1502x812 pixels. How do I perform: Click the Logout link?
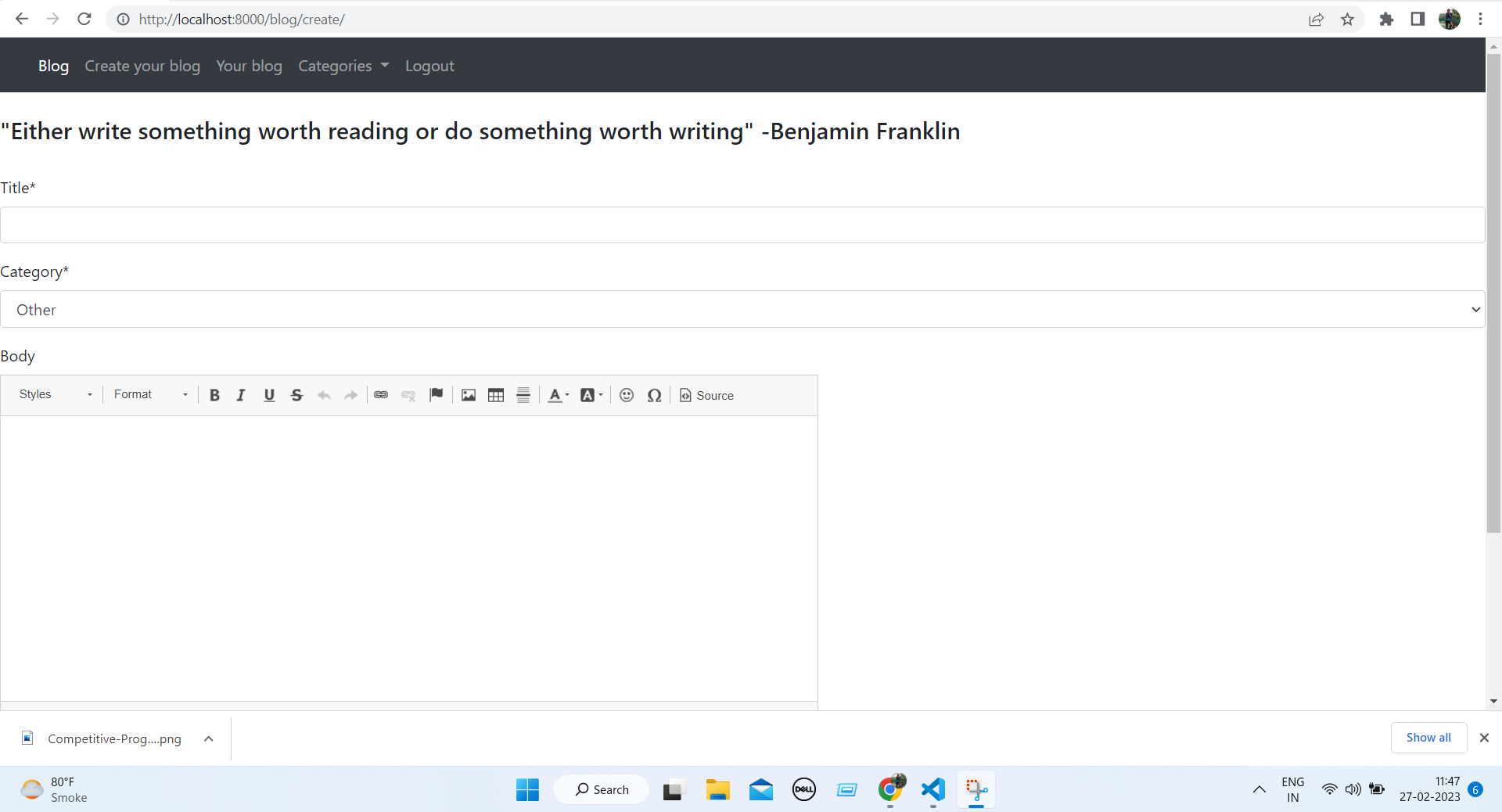pos(429,66)
